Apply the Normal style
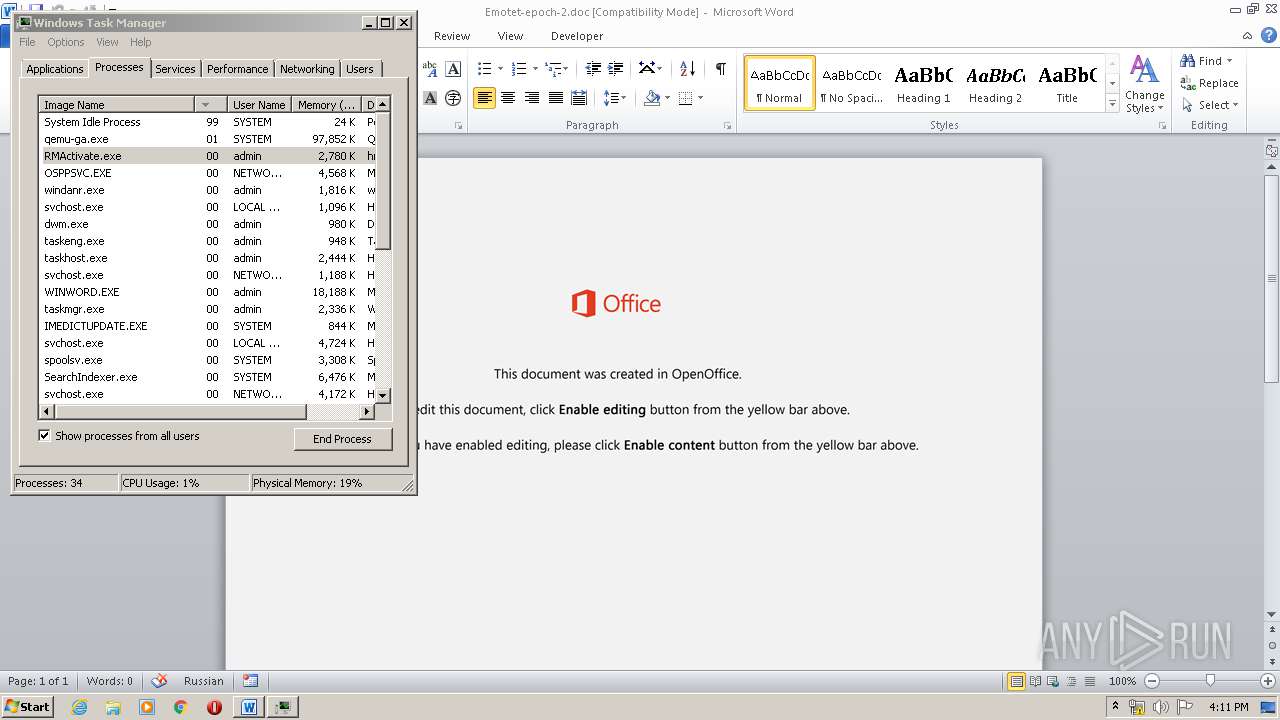The width and height of the screenshot is (1280, 720). coord(779,83)
